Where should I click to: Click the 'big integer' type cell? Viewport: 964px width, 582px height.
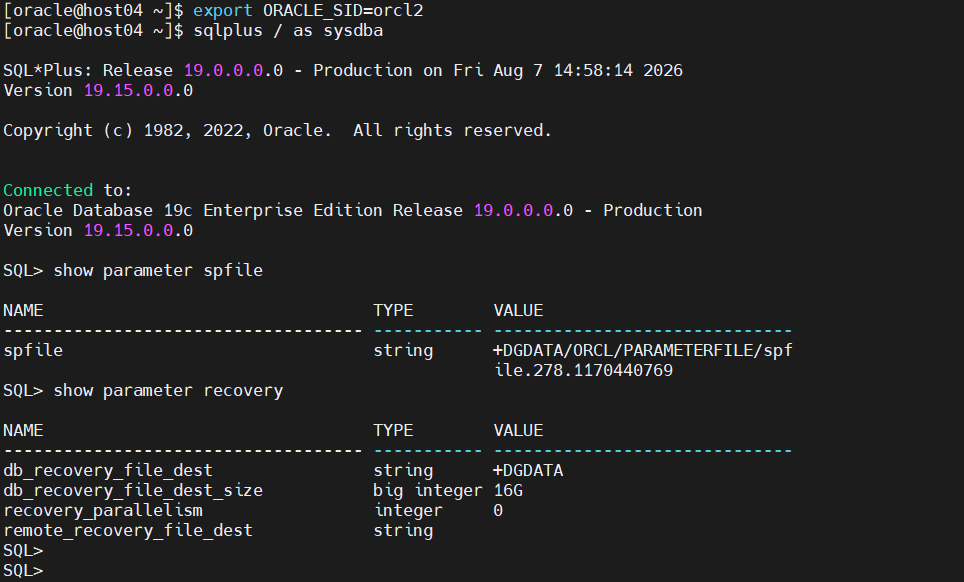pos(427,490)
